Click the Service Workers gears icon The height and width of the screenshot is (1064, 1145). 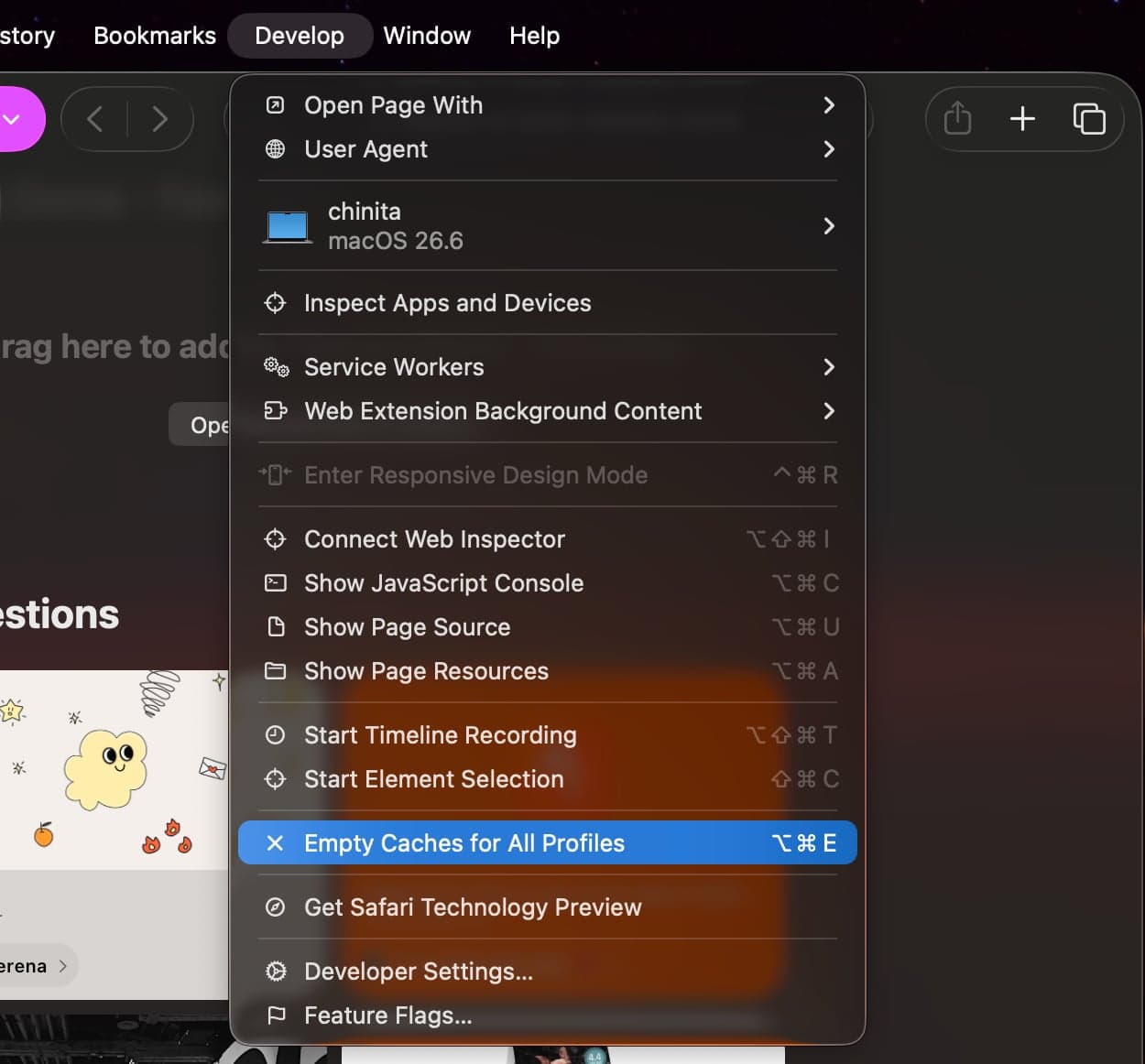point(276,367)
